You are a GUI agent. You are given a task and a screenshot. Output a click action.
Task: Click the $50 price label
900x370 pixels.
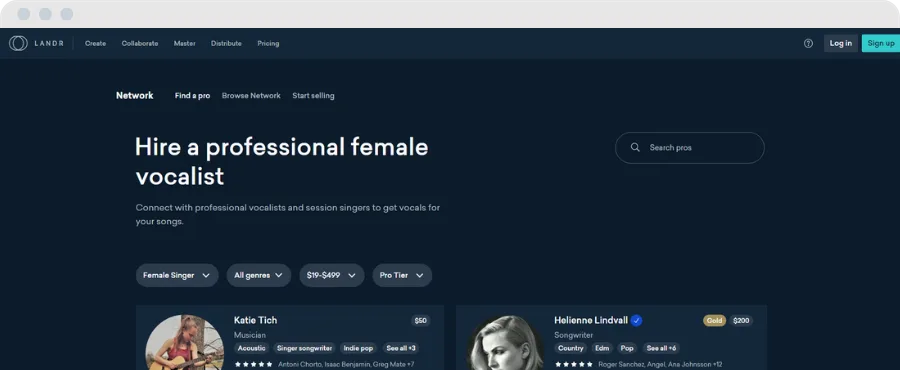coord(421,321)
